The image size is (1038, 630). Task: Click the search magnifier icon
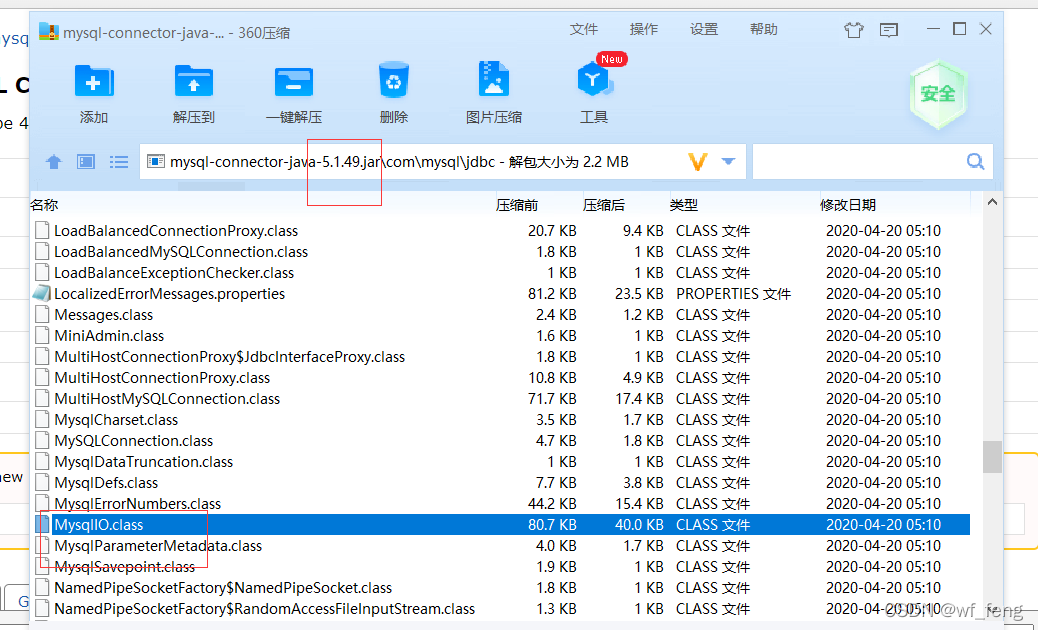click(x=975, y=161)
